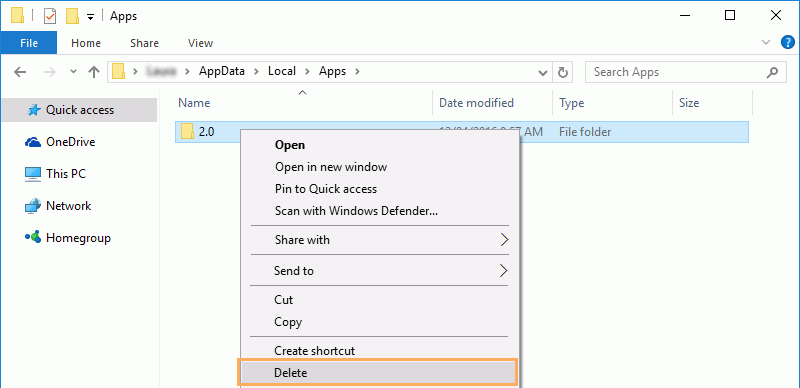The image size is (800, 388).
Task: Select the 2.0 folder icon
Action: pos(187,132)
